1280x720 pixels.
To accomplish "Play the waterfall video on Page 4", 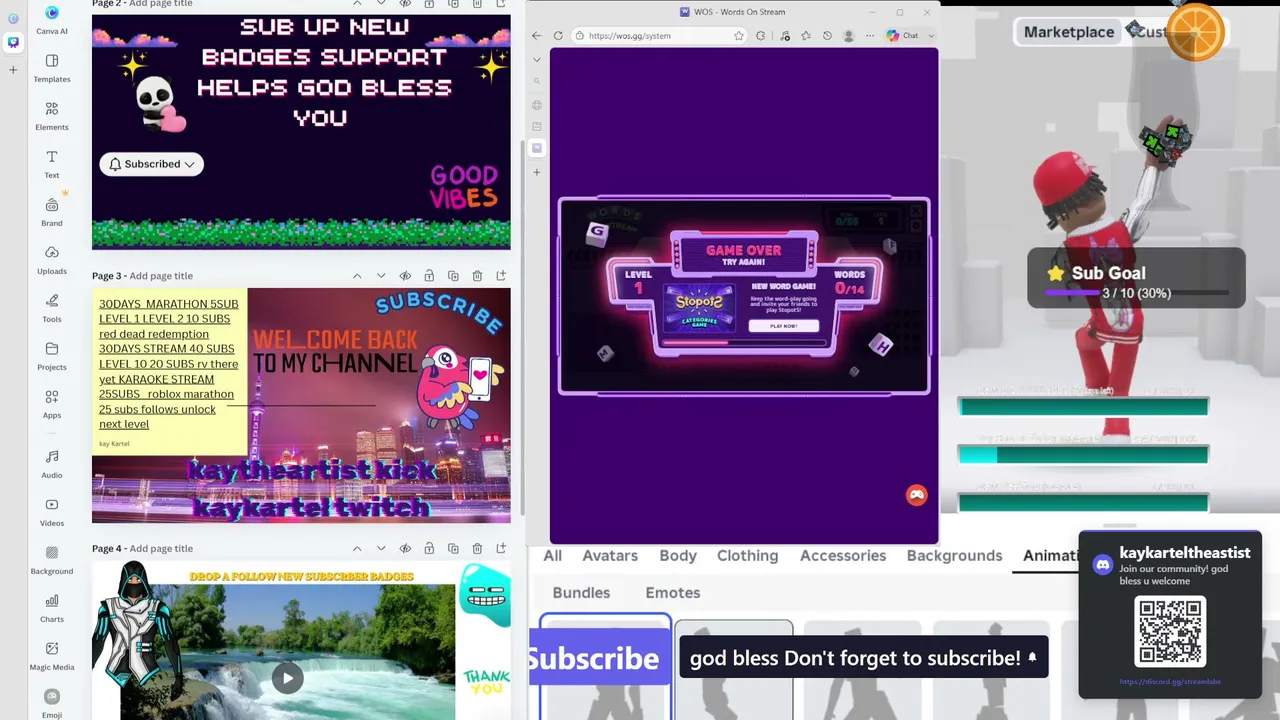I will point(287,678).
